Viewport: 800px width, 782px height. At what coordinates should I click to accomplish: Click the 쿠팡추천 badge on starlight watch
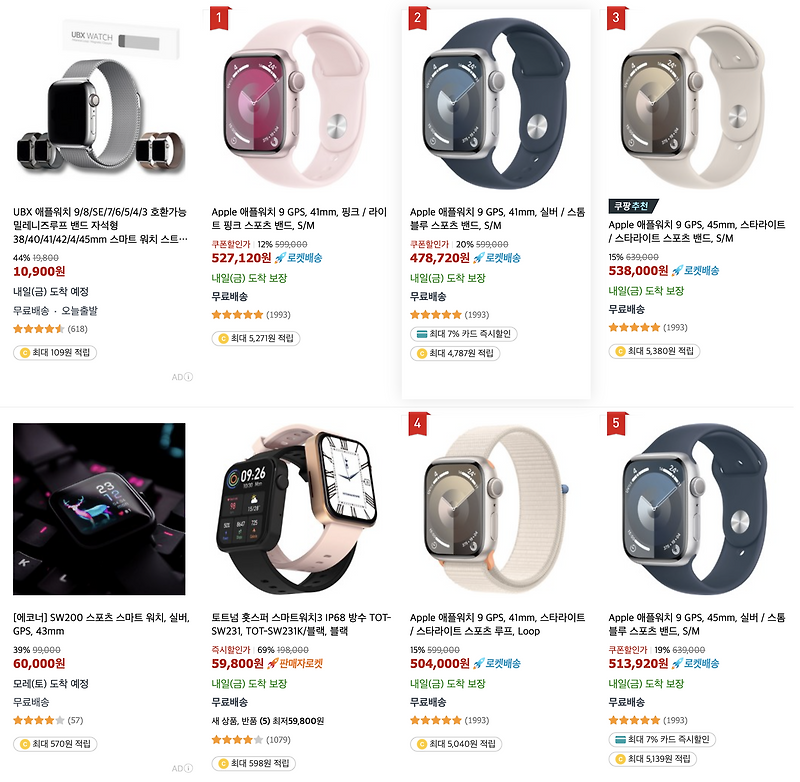(633, 207)
